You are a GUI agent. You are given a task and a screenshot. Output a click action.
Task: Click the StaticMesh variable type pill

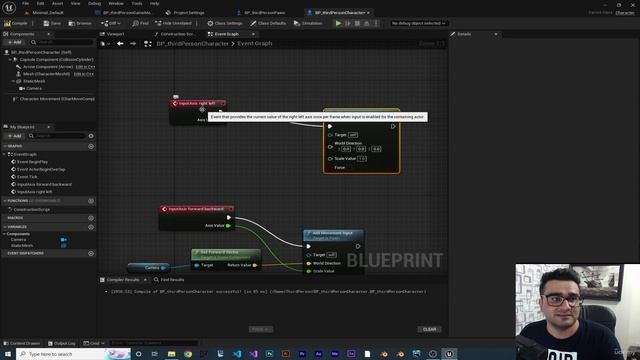point(64,246)
